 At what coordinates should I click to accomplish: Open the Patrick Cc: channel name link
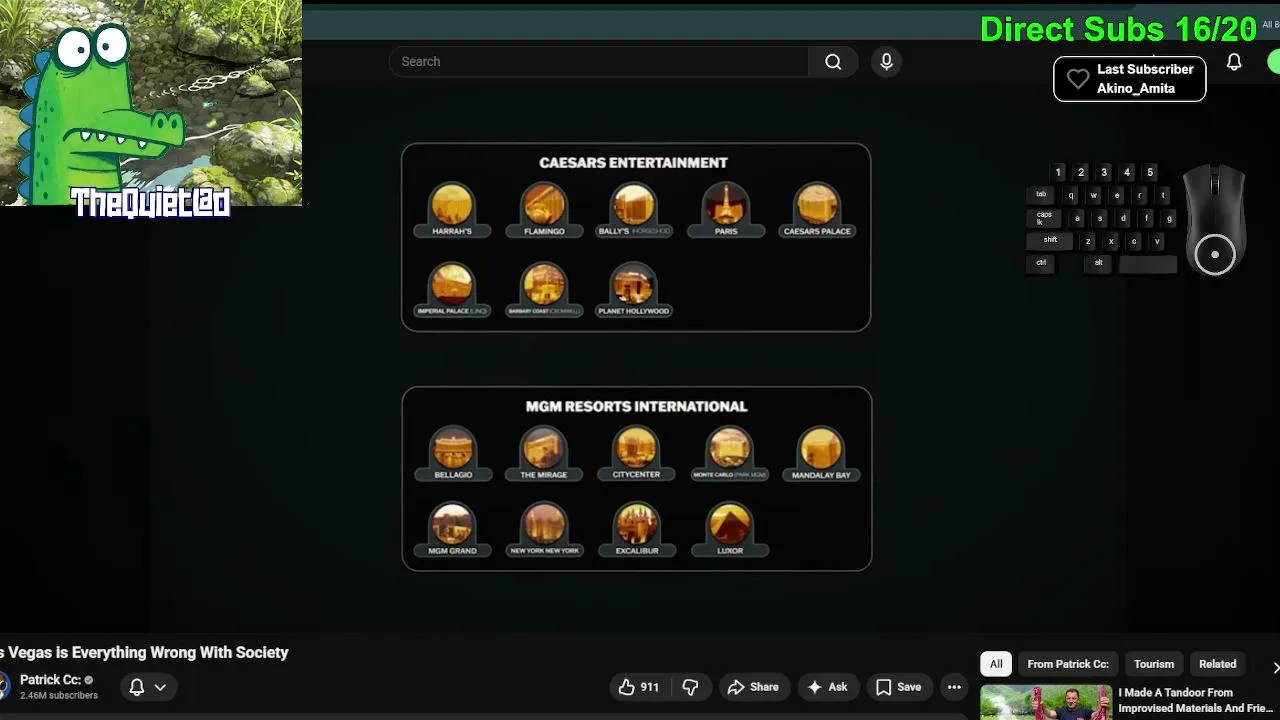pyautogui.click(x=50, y=680)
